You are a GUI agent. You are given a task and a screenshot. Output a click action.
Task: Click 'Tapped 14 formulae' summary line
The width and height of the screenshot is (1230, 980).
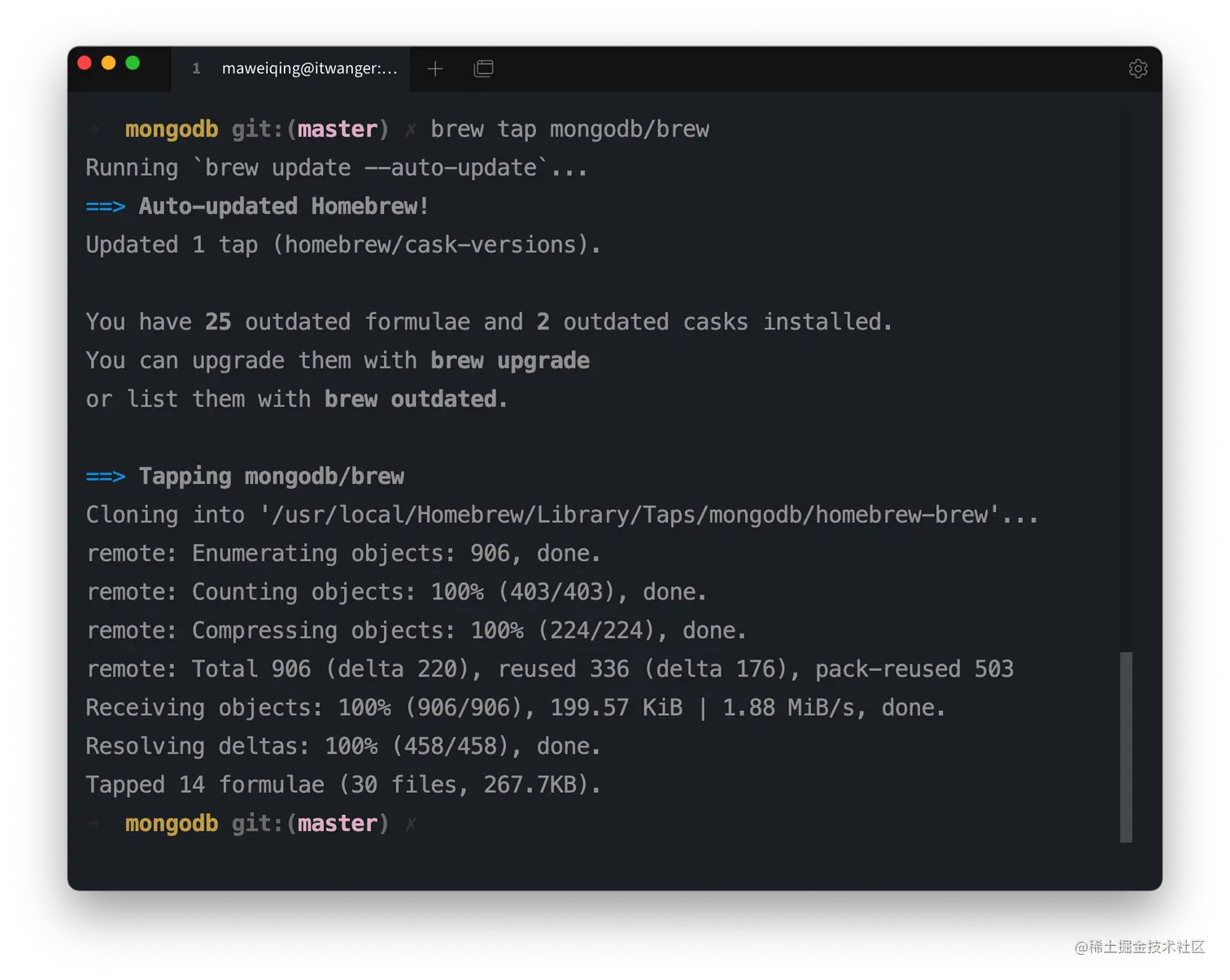pos(343,785)
